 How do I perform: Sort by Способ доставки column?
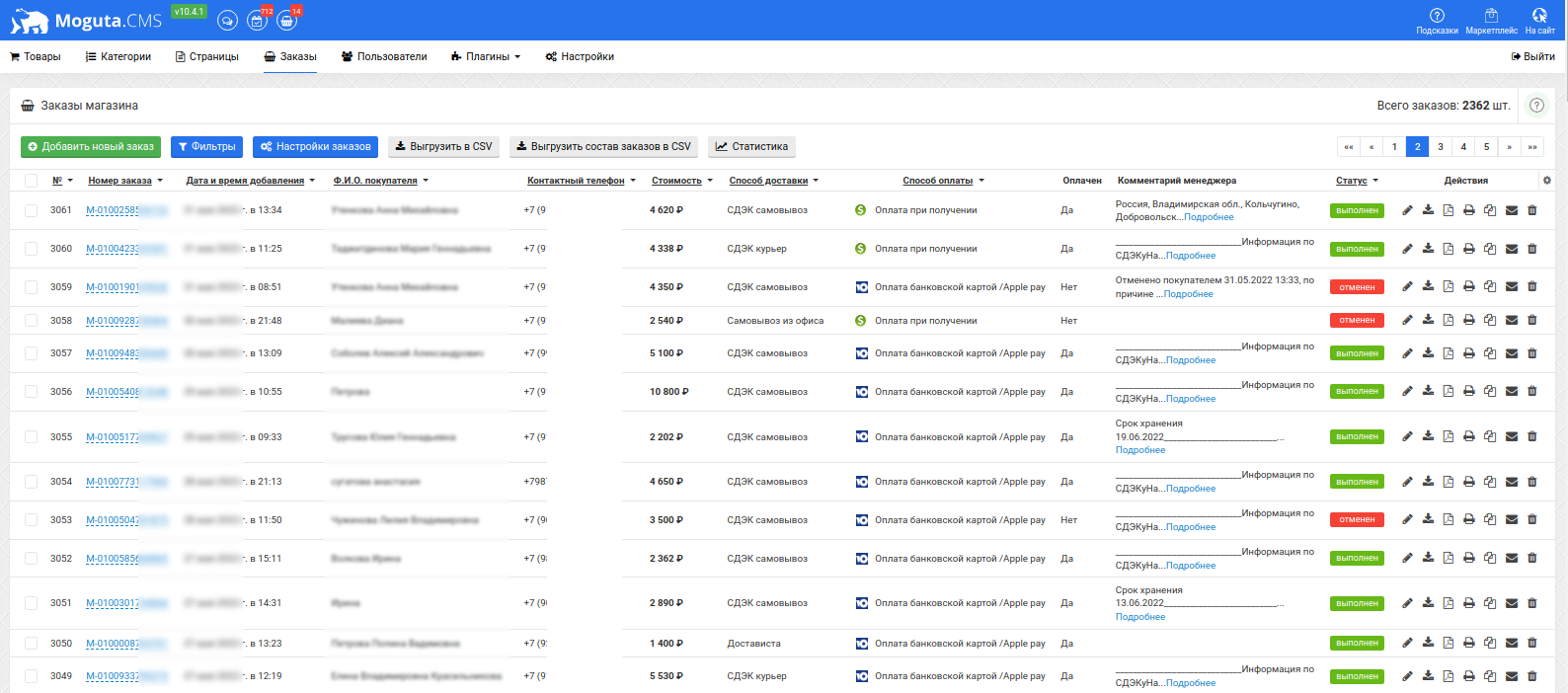774,181
